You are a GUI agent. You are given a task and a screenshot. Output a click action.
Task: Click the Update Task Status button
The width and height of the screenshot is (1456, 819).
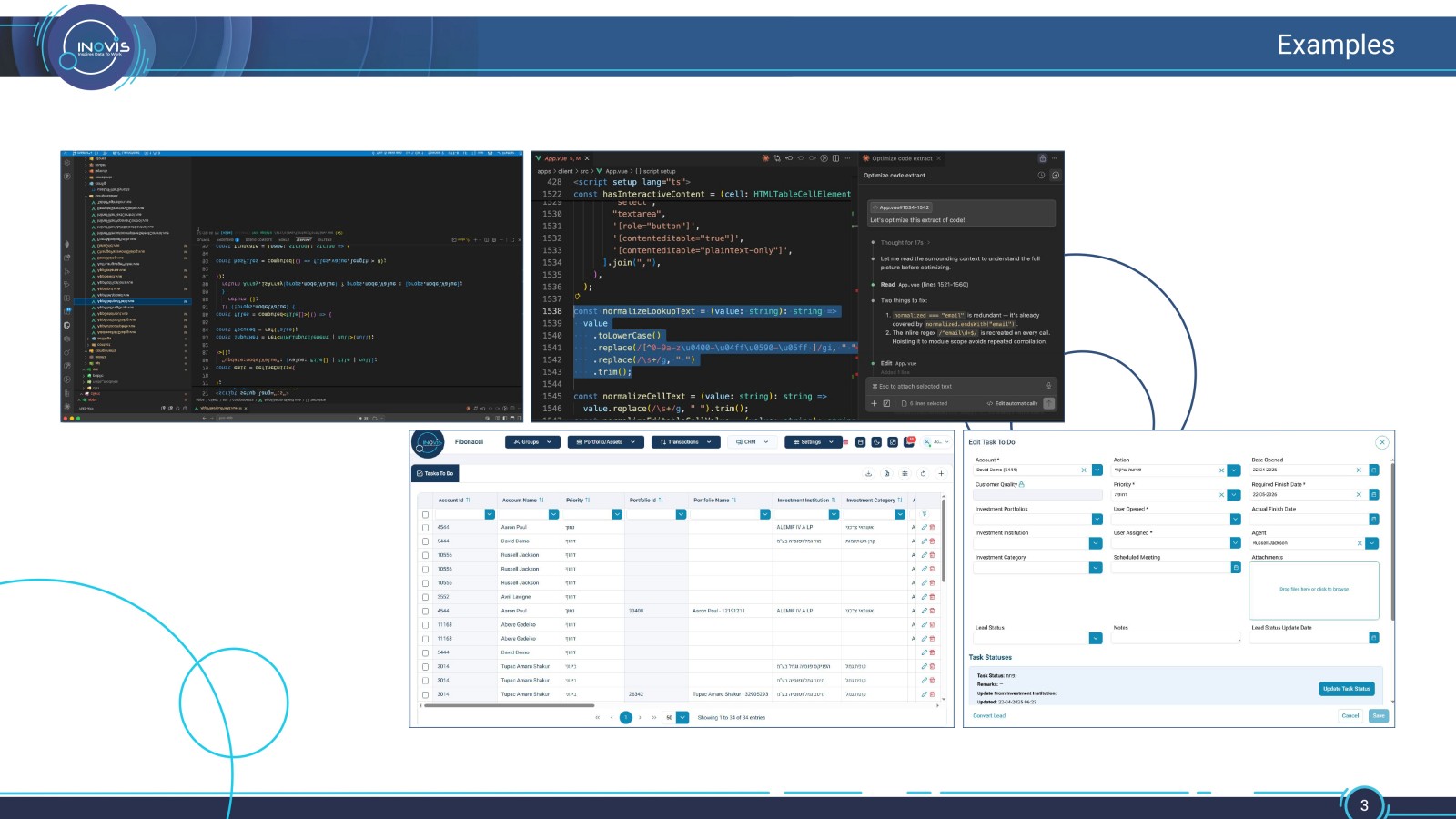click(x=1346, y=689)
